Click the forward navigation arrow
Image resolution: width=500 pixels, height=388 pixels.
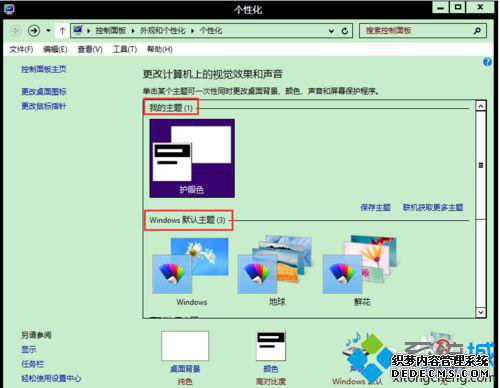(x=34, y=31)
